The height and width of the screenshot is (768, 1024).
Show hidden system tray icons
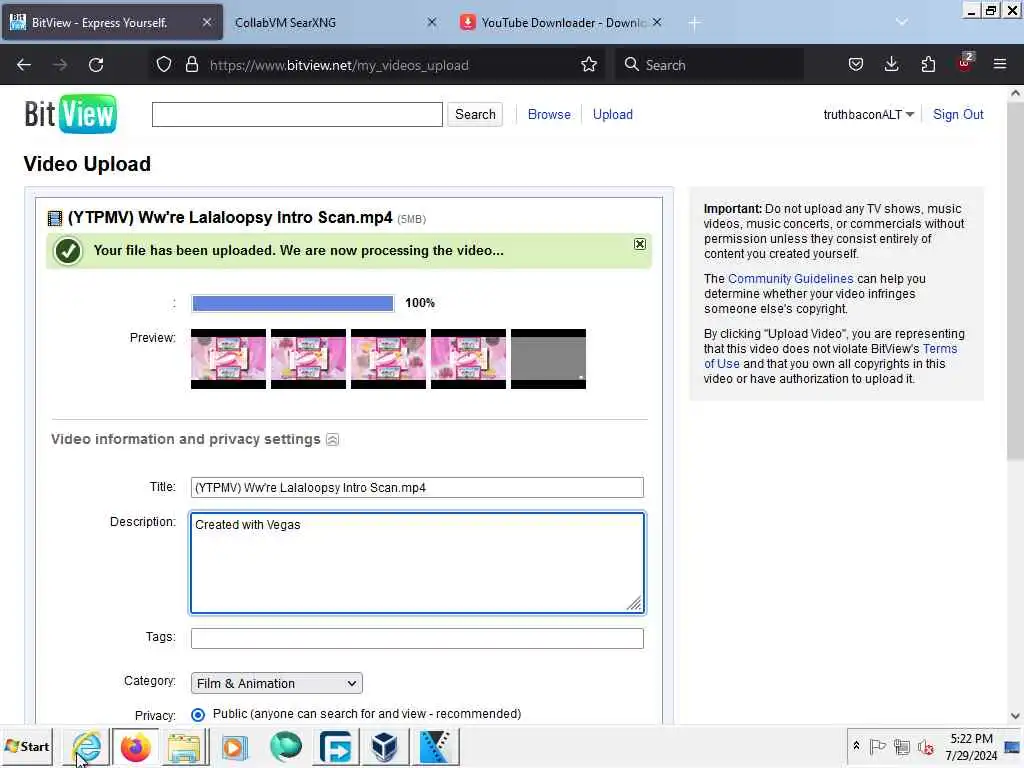856,746
